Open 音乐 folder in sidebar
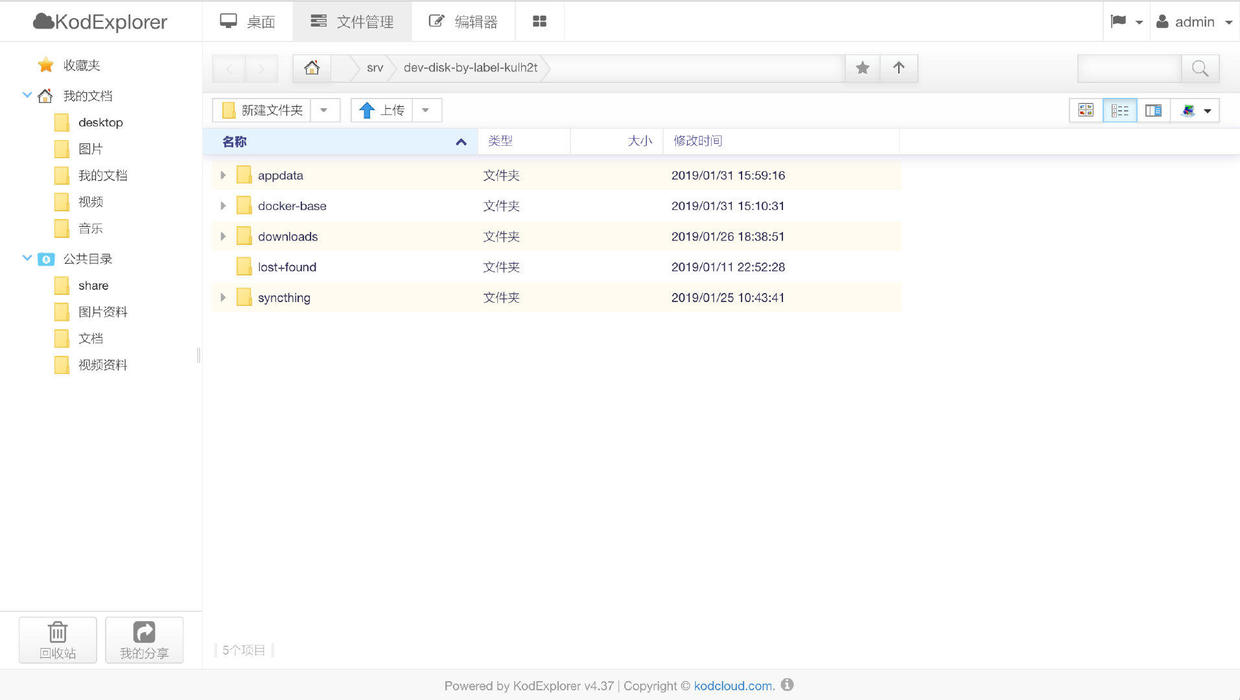This screenshot has width=1240, height=700. pos(90,228)
